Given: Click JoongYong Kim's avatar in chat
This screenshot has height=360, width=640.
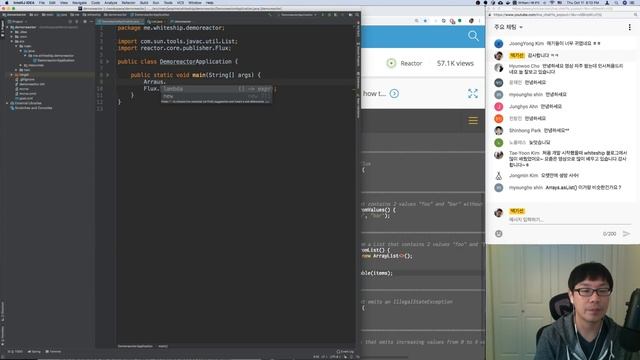Looking at the screenshot, I should click(498, 43).
